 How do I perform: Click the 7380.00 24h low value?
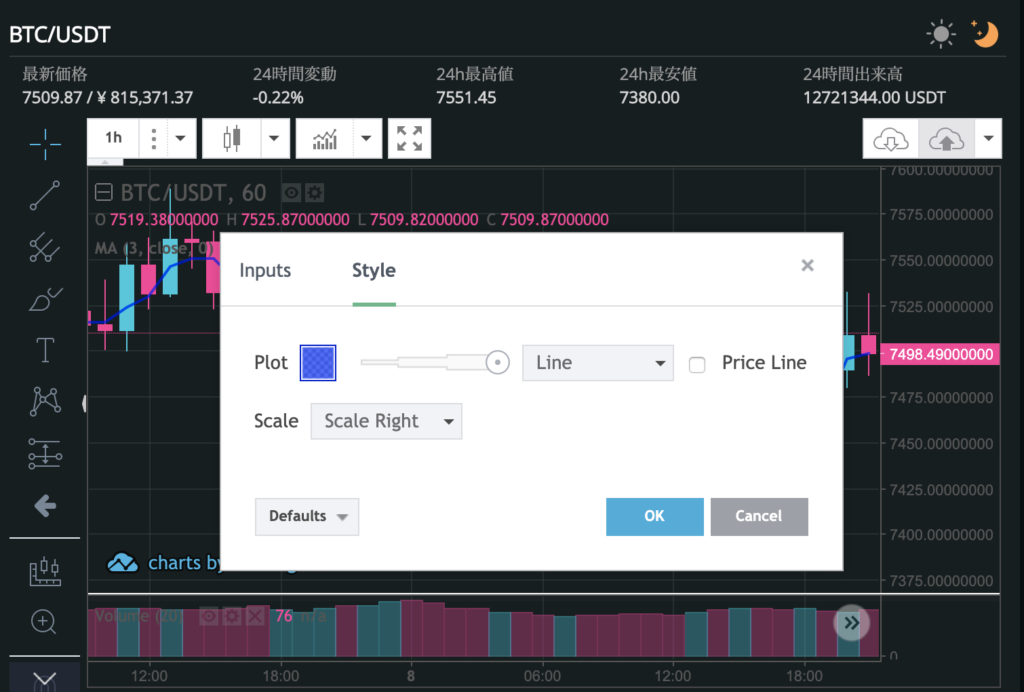(x=650, y=98)
